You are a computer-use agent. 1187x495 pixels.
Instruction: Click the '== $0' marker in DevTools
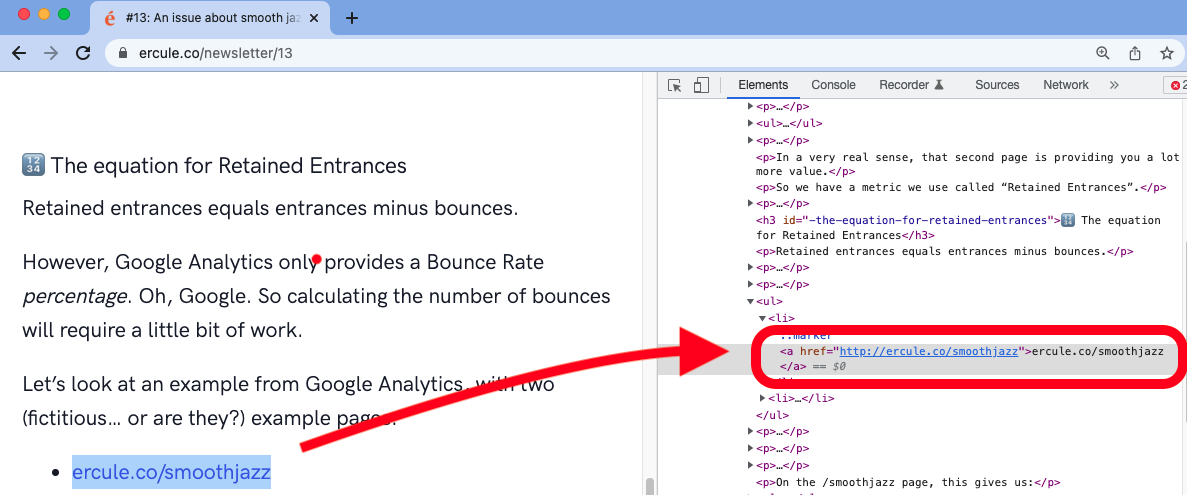point(827,366)
